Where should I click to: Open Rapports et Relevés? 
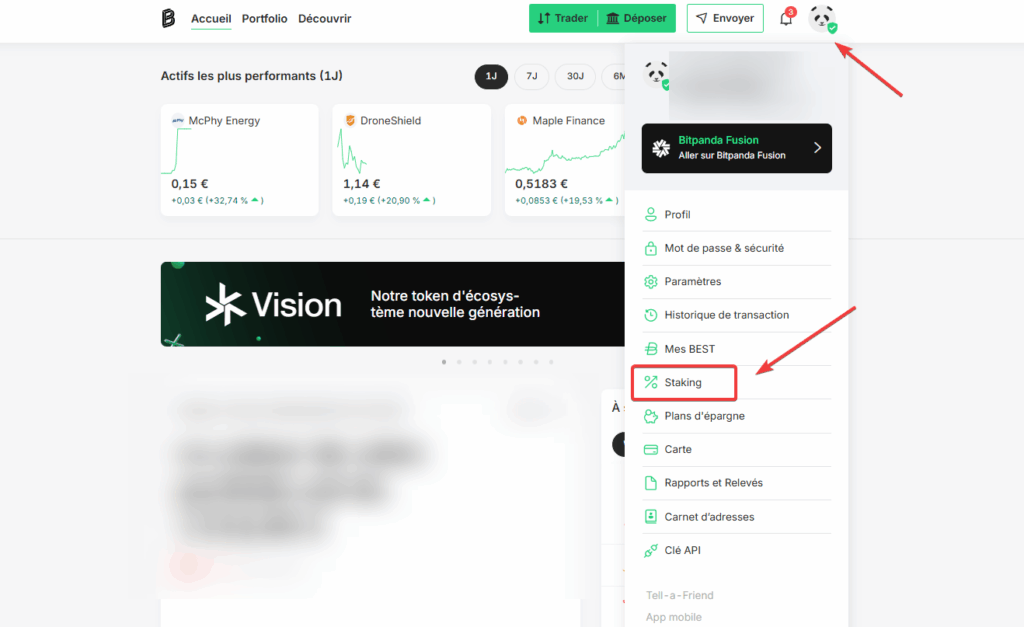(x=737, y=483)
